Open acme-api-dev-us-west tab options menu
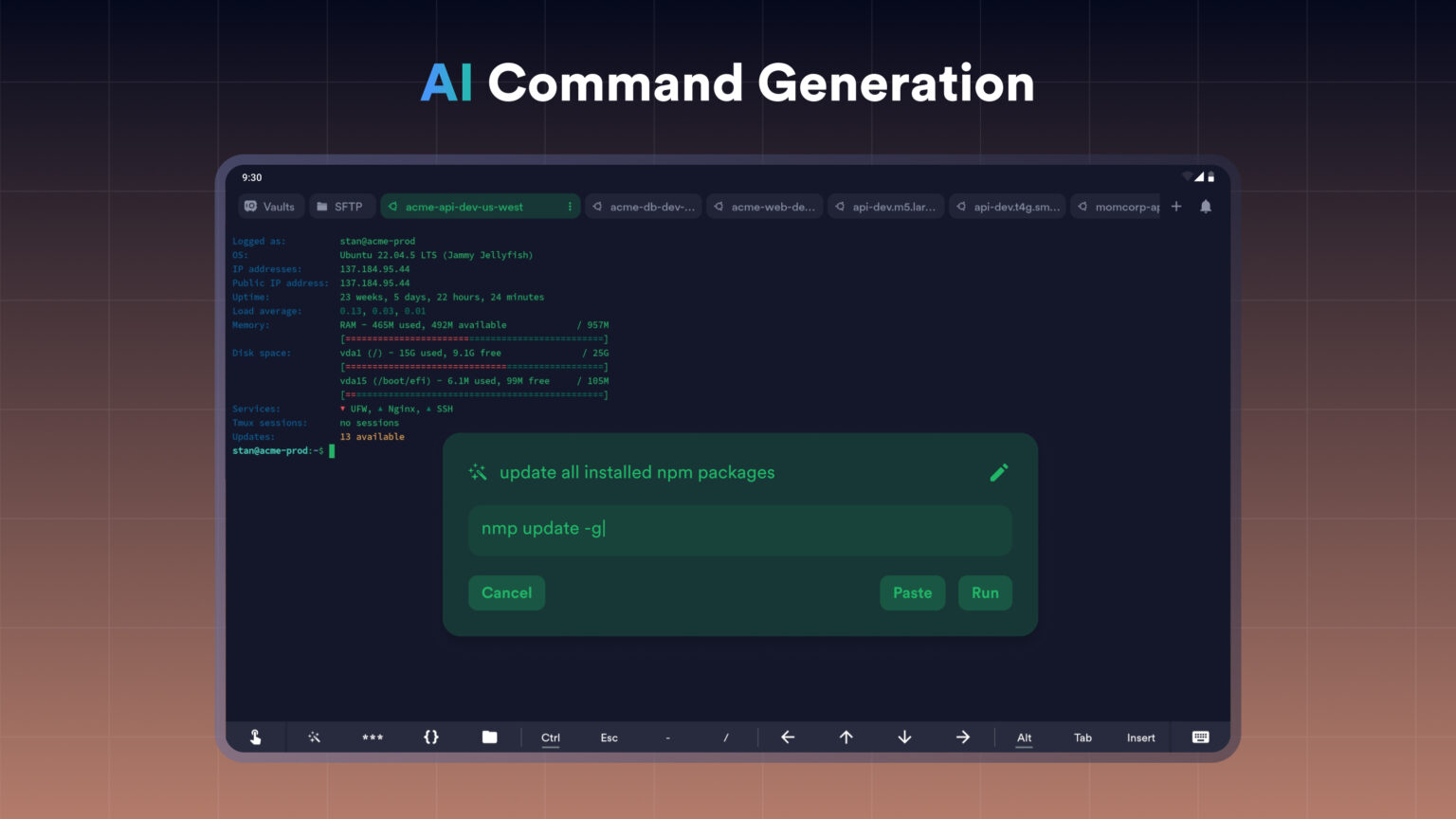The width and height of the screenshot is (1456, 819). point(569,206)
